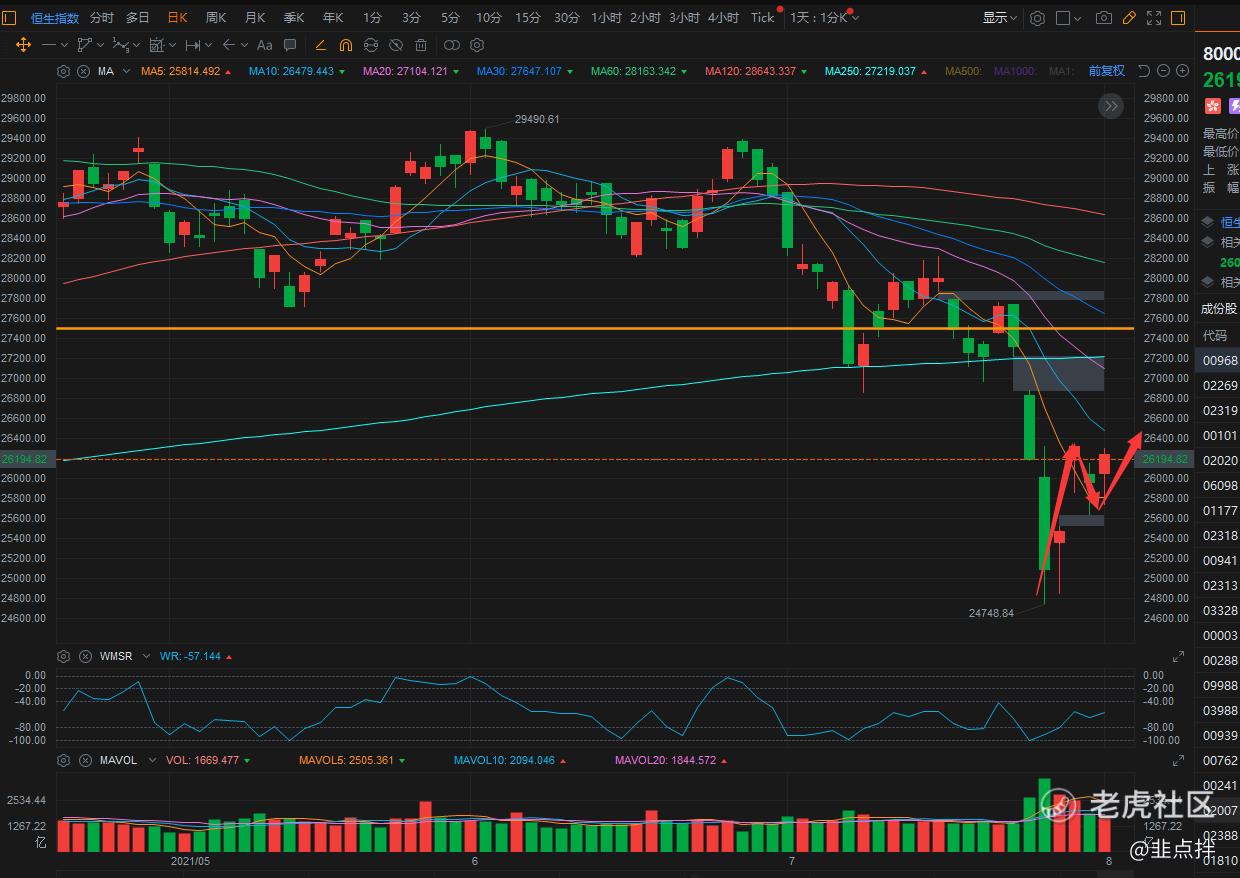The image size is (1240, 878).
Task: Switch to 多日 multi-day tab
Action: (x=138, y=18)
